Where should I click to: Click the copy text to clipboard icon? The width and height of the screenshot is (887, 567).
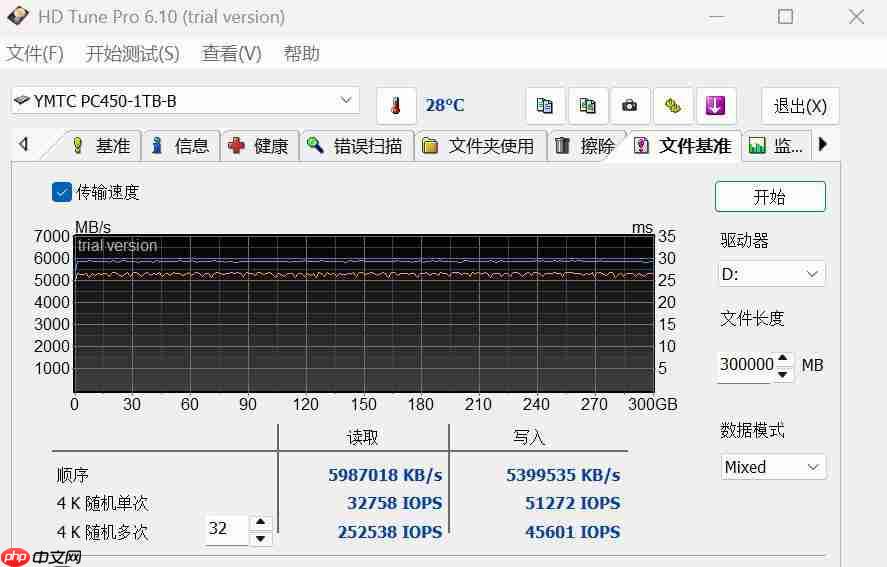545,106
